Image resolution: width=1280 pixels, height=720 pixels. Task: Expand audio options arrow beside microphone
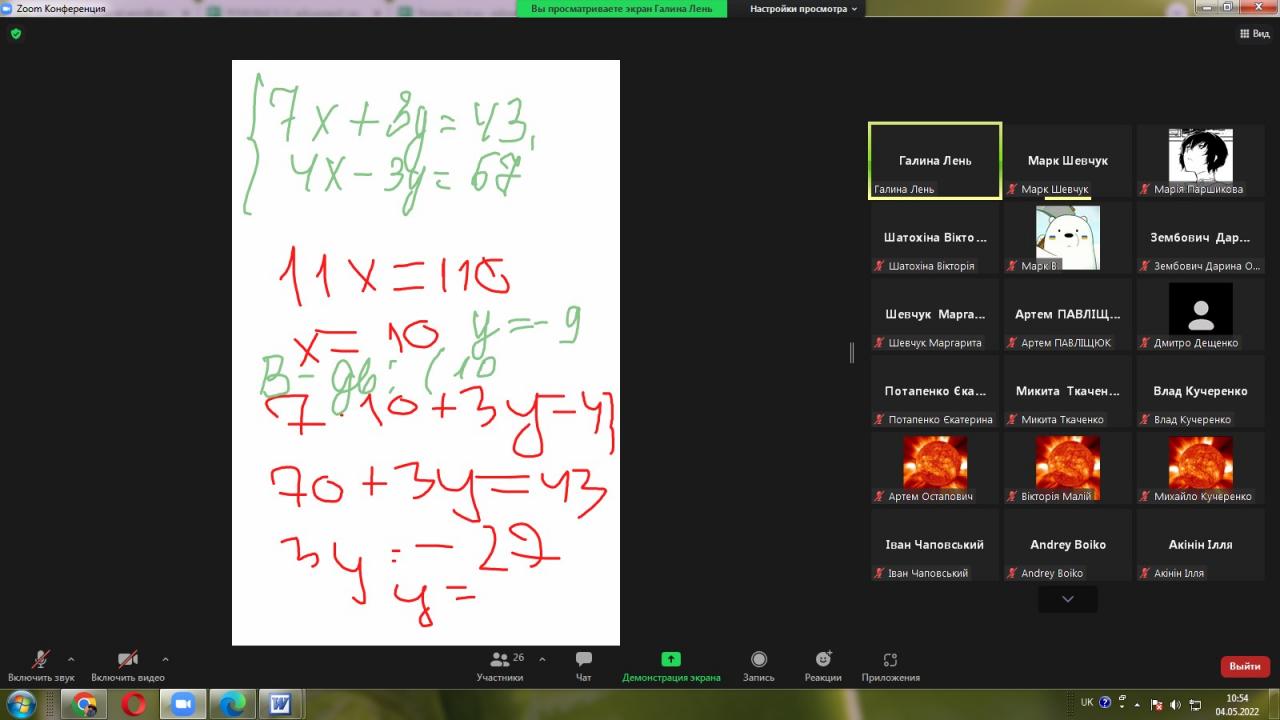coord(71,659)
